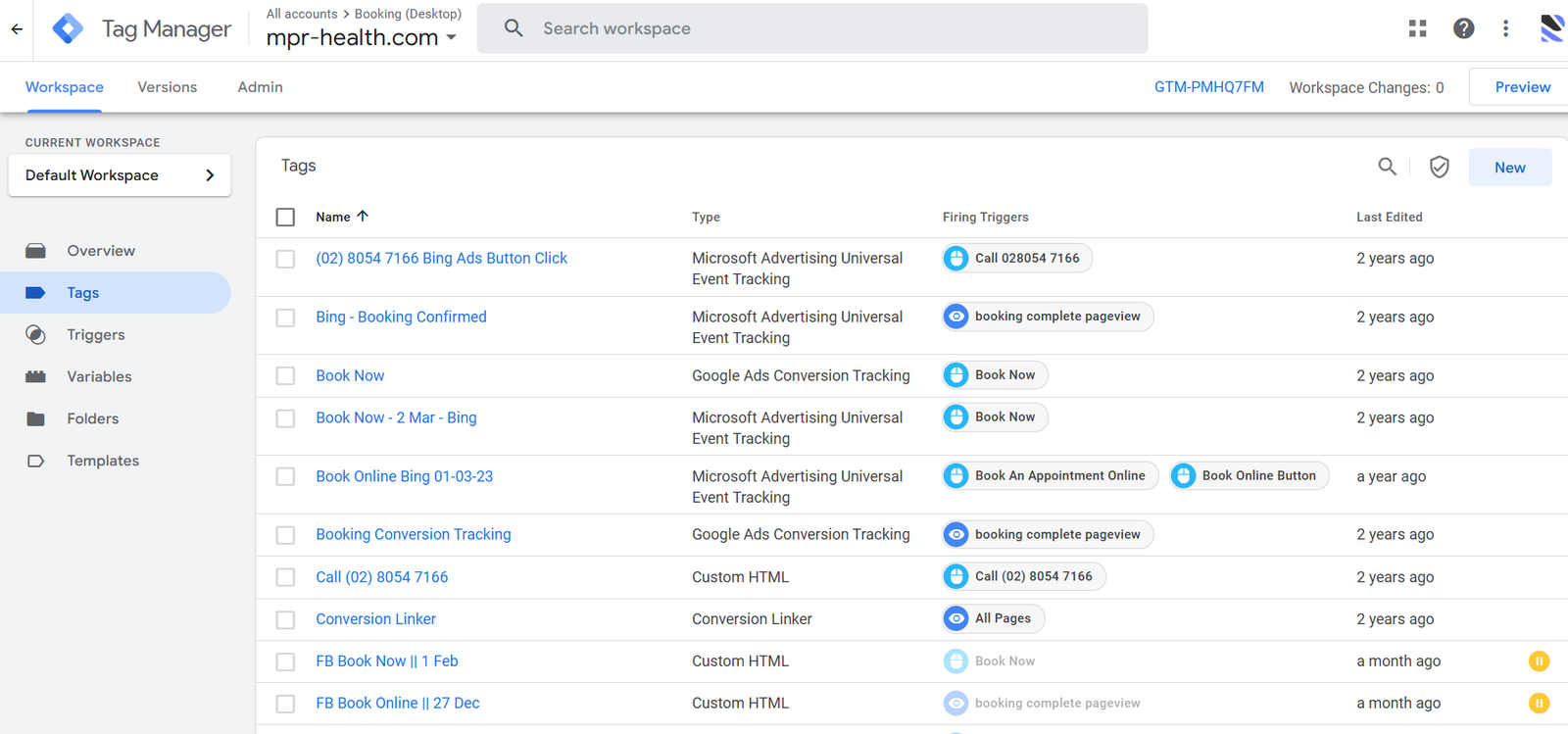Open Triggers in the sidebar
1568x734 pixels.
pyautogui.click(x=96, y=335)
